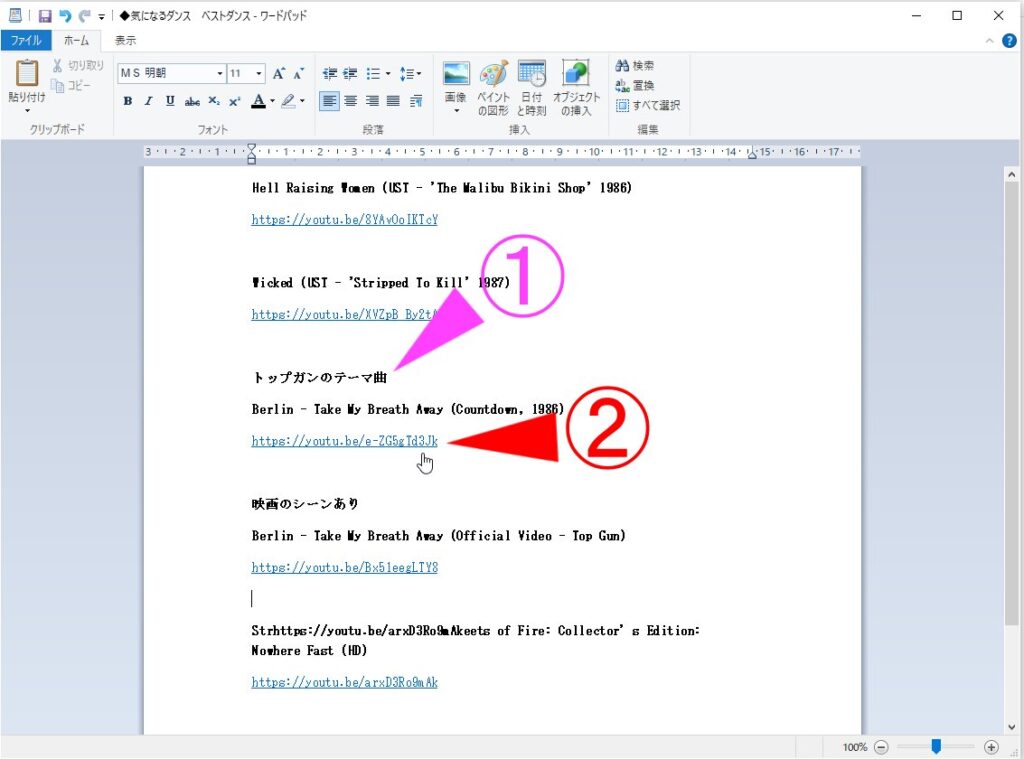Viewport: 1024px width, 759px height.
Task: Expand the paste options arrow
Action: (27, 110)
